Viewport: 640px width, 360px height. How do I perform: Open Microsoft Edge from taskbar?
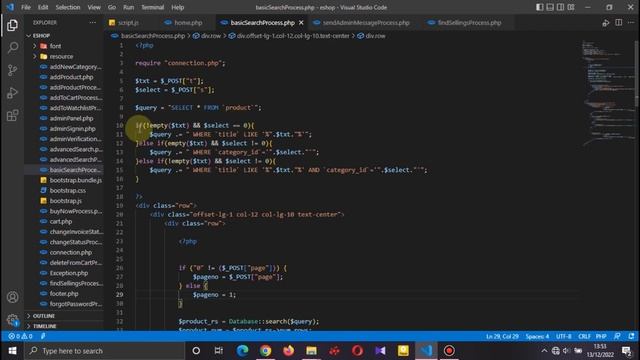click(242, 351)
